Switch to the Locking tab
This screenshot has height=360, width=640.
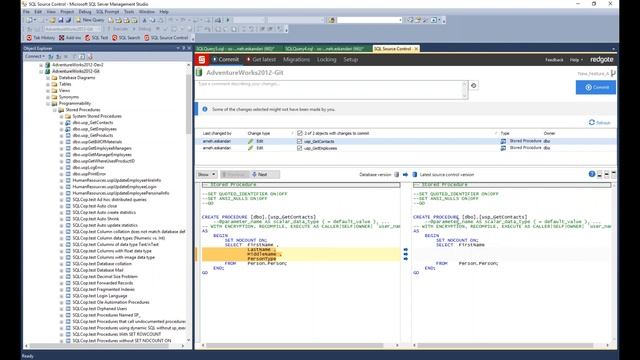(327, 60)
